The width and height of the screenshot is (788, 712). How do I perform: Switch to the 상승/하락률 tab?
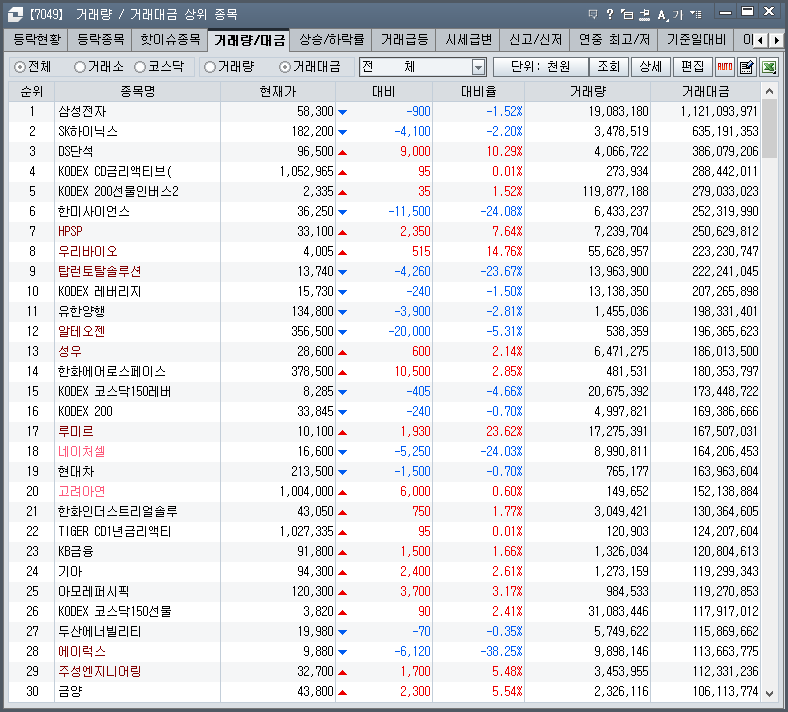point(331,40)
